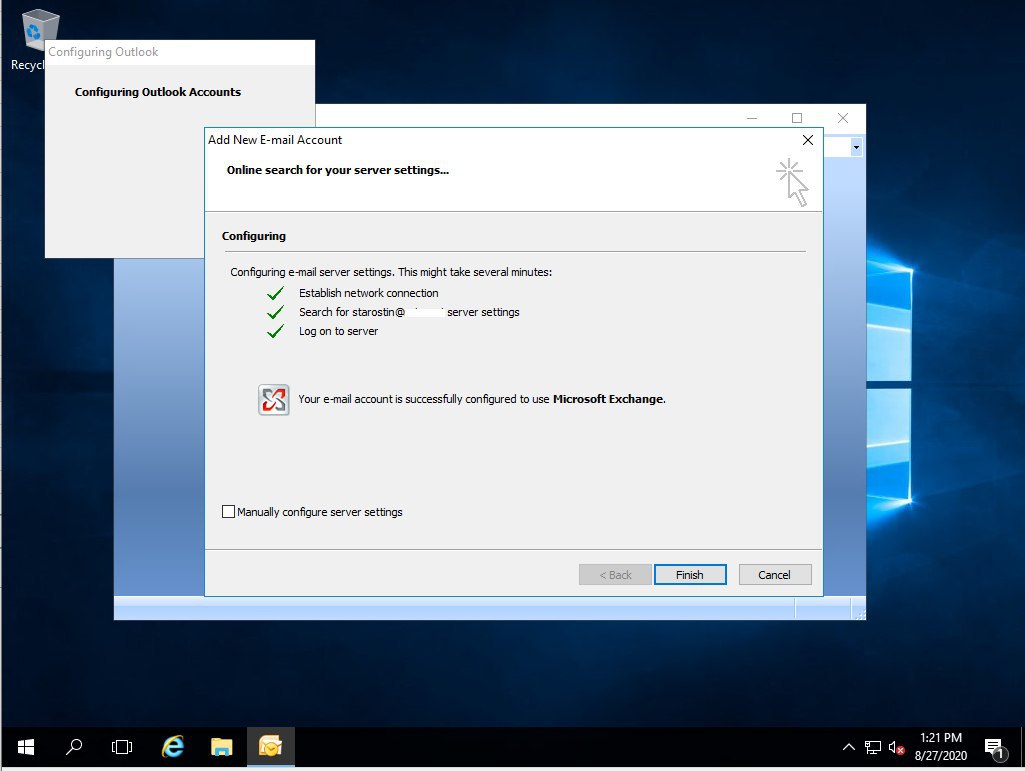The height and width of the screenshot is (771, 1025).
Task: Click the checkmark beside Log on to server
Action: [x=275, y=331]
